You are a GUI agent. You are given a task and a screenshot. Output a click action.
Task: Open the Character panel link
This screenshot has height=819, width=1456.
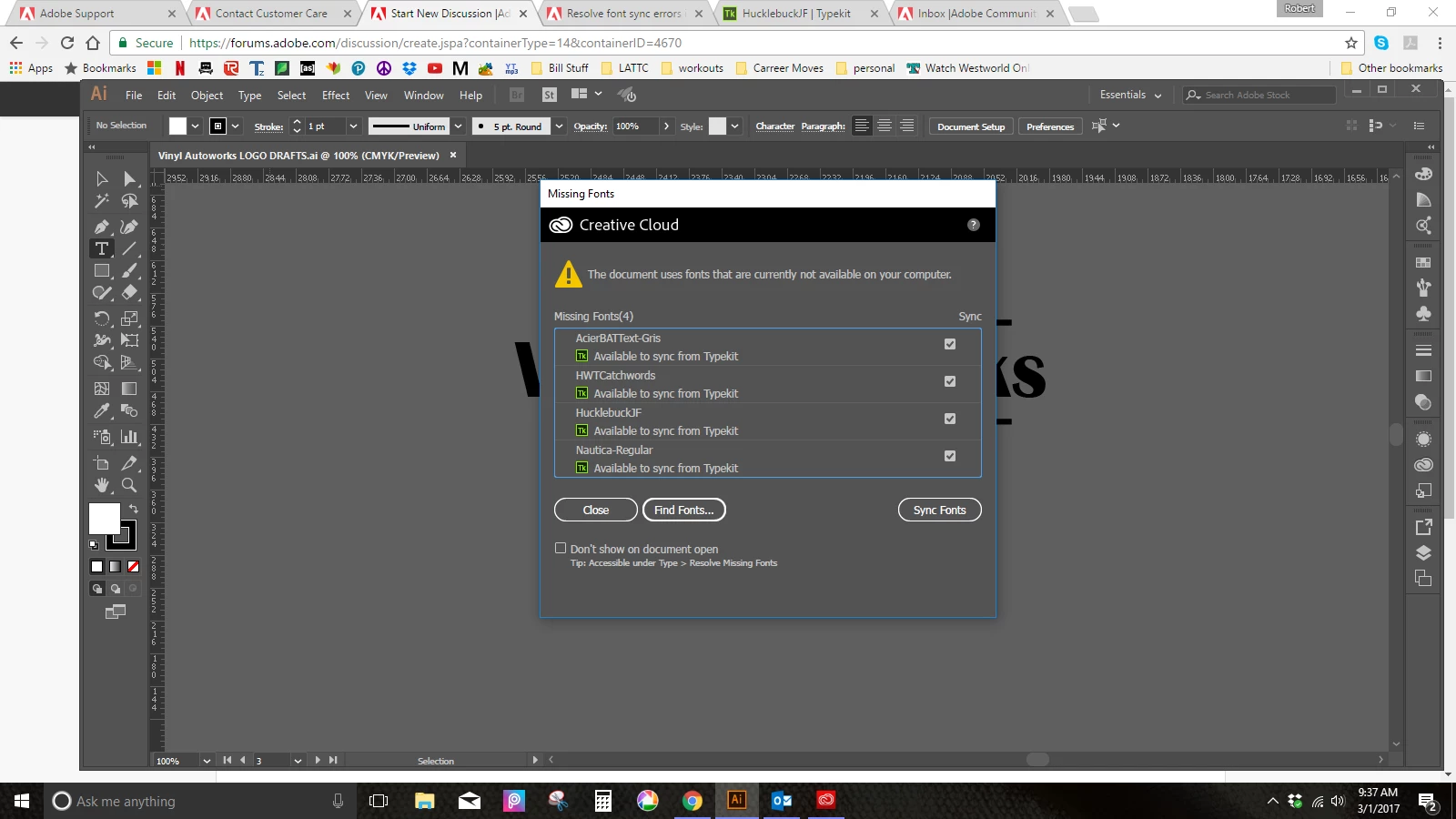click(775, 126)
